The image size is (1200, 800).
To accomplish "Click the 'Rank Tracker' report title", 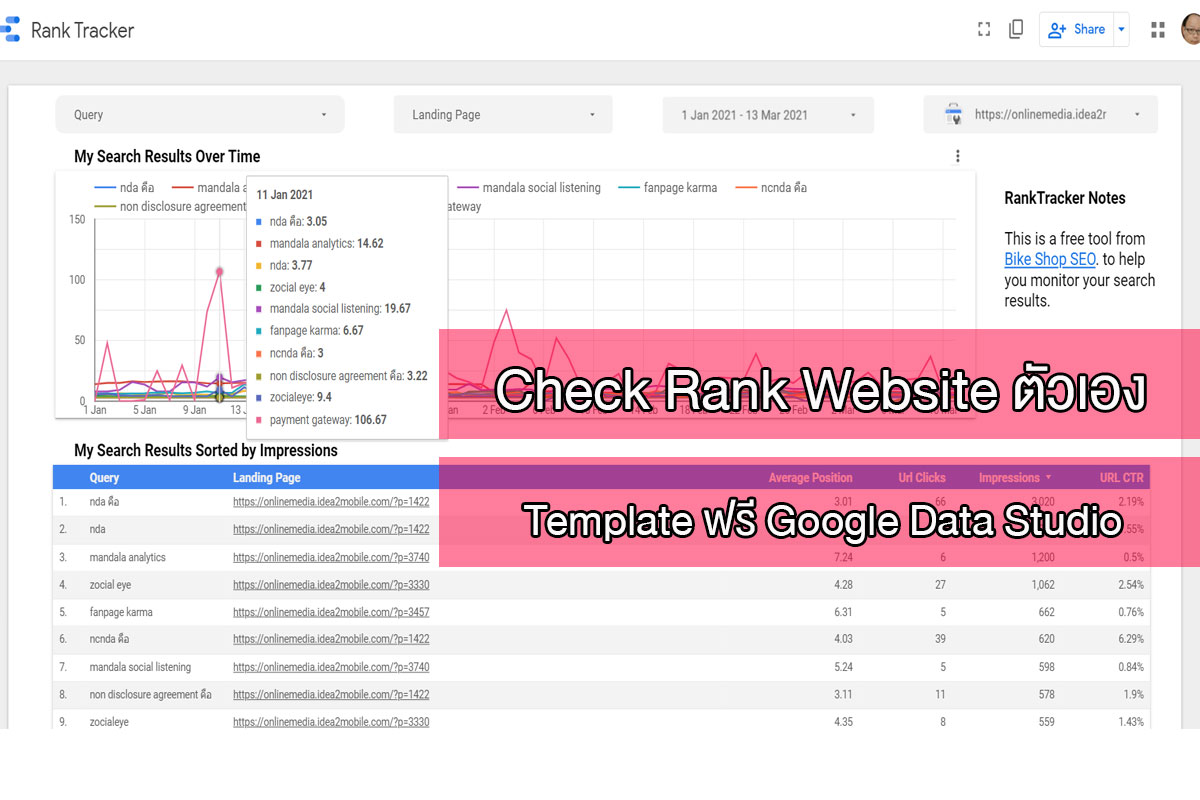I will coord(82,30).
